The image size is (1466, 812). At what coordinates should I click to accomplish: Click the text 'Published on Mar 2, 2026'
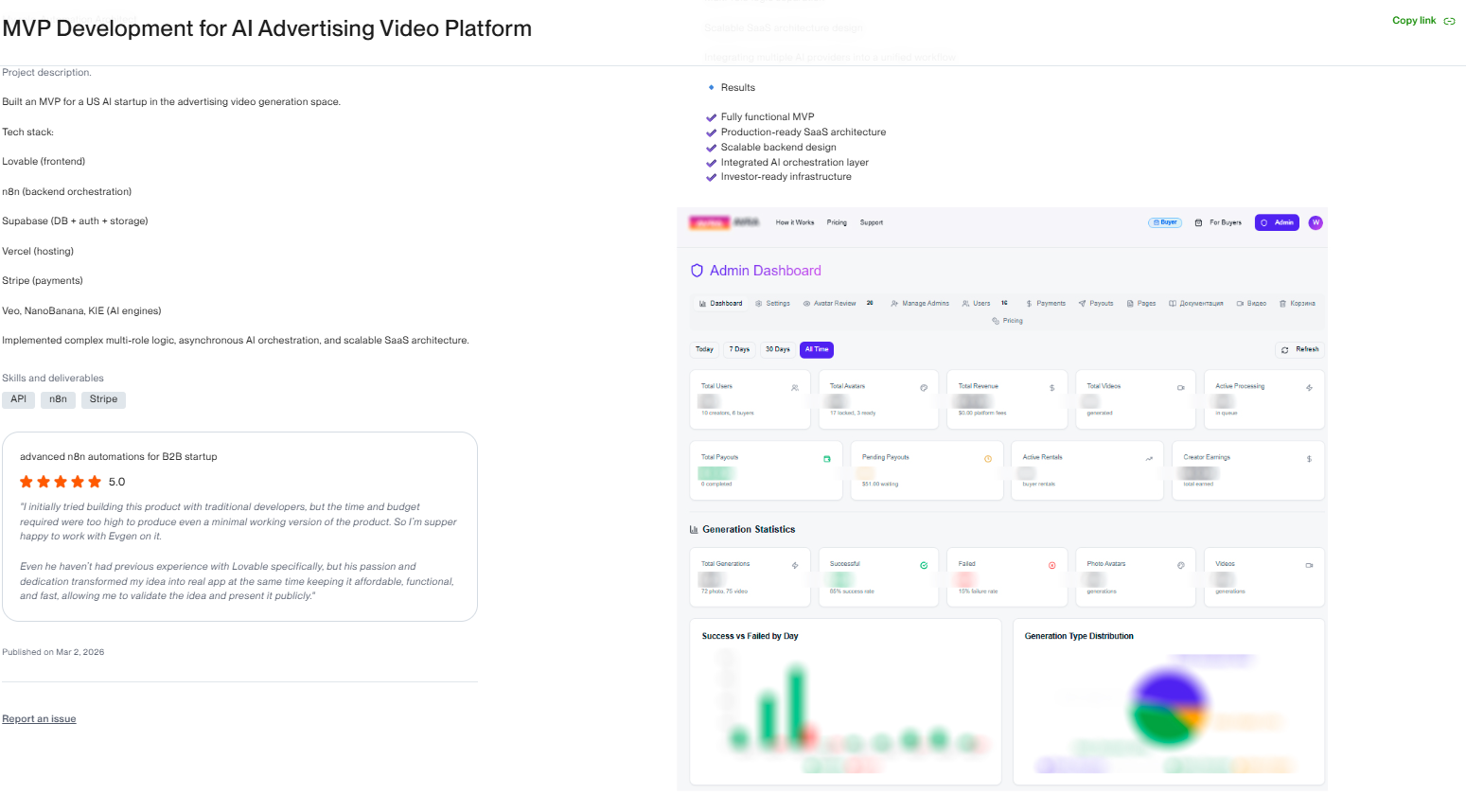53,652
